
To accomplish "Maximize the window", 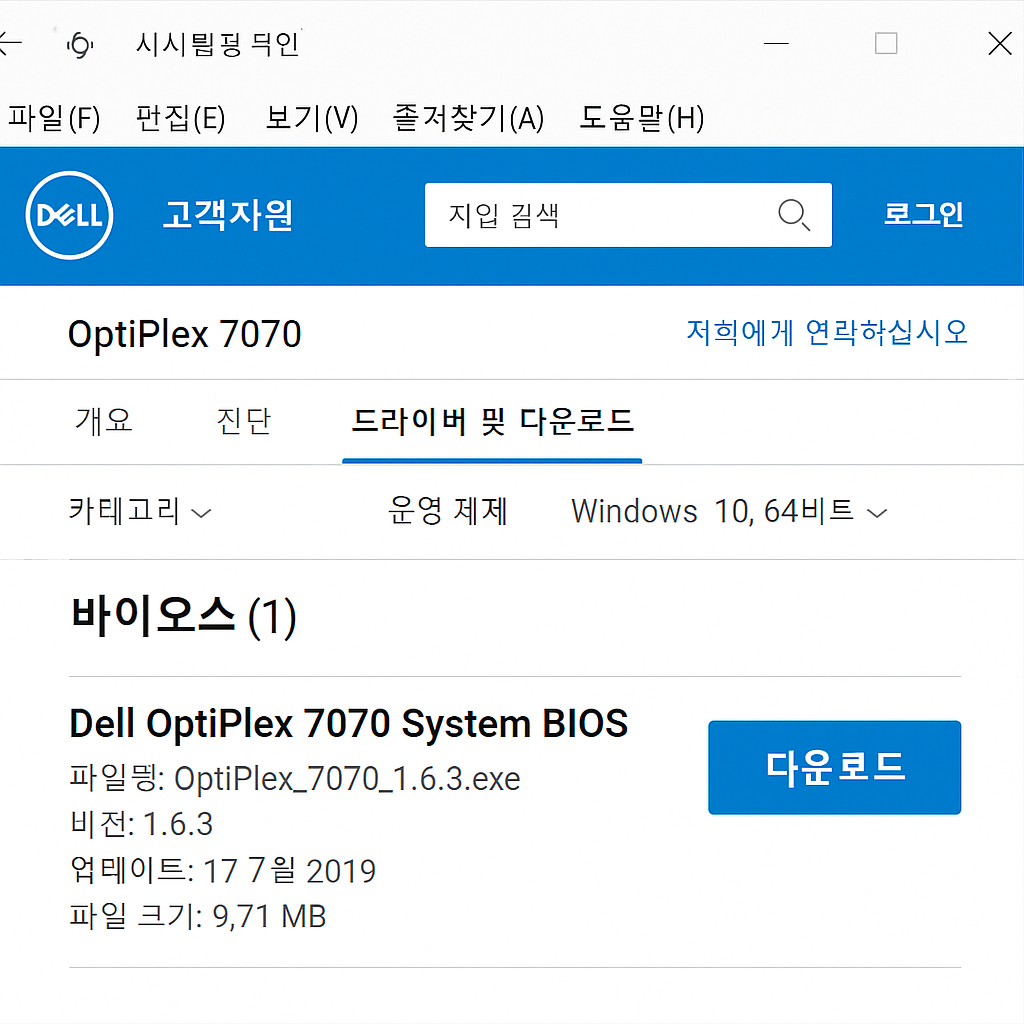I will (886, 44).
